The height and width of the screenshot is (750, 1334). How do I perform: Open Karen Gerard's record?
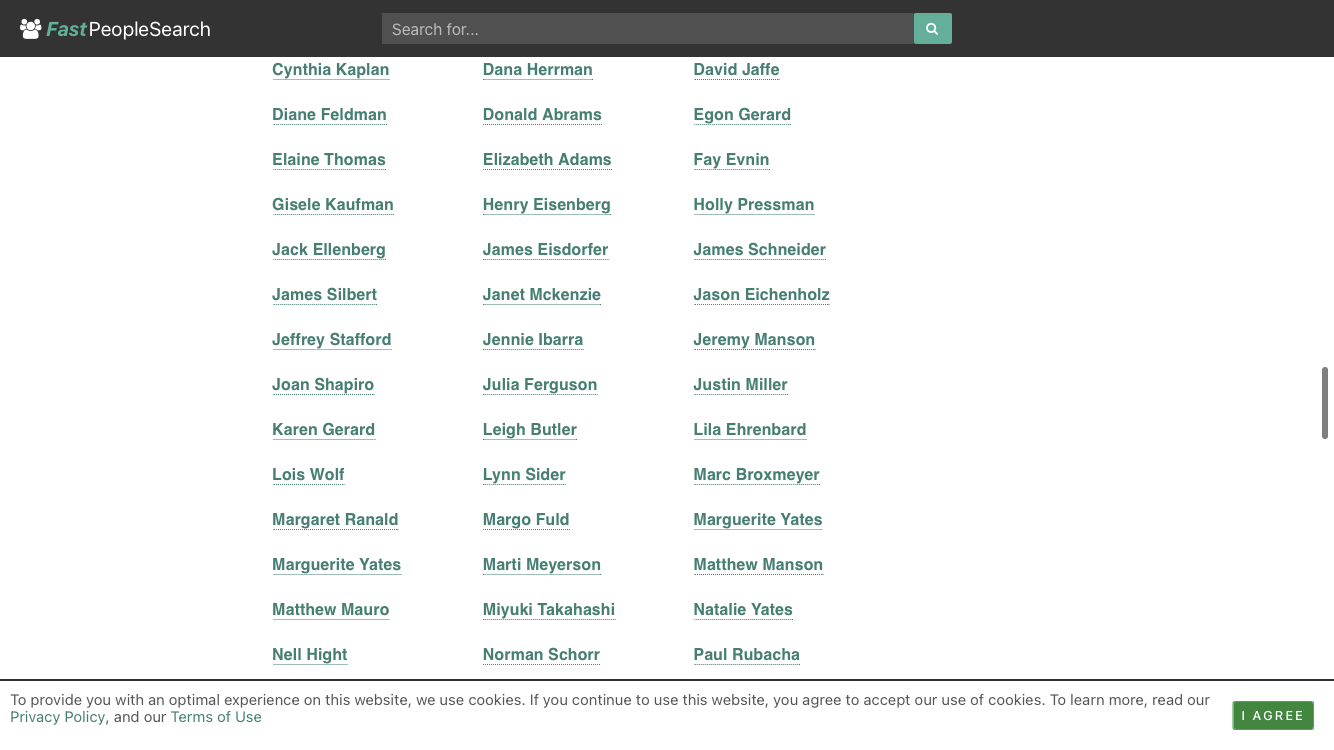tap(324, 429)
